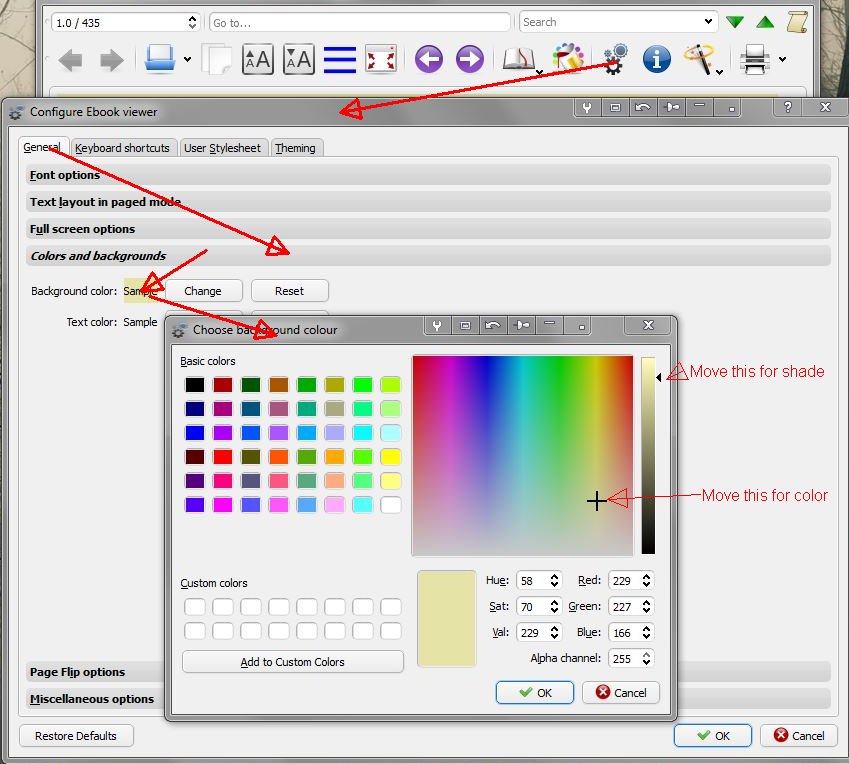
Task: Click in the hue-saturation color spectrum area
Action: pos(523,455)
